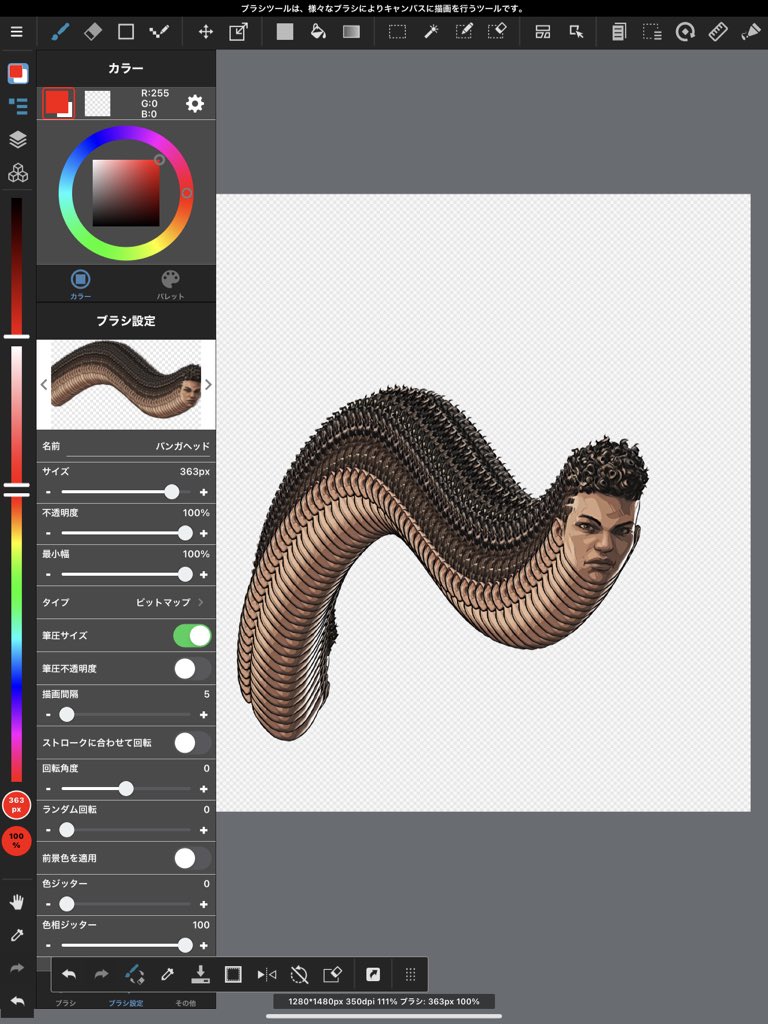768x1024 pixels.
Task: Show next brush preview with right chevron
Action: pyautogui.click(x=208, y=384)
